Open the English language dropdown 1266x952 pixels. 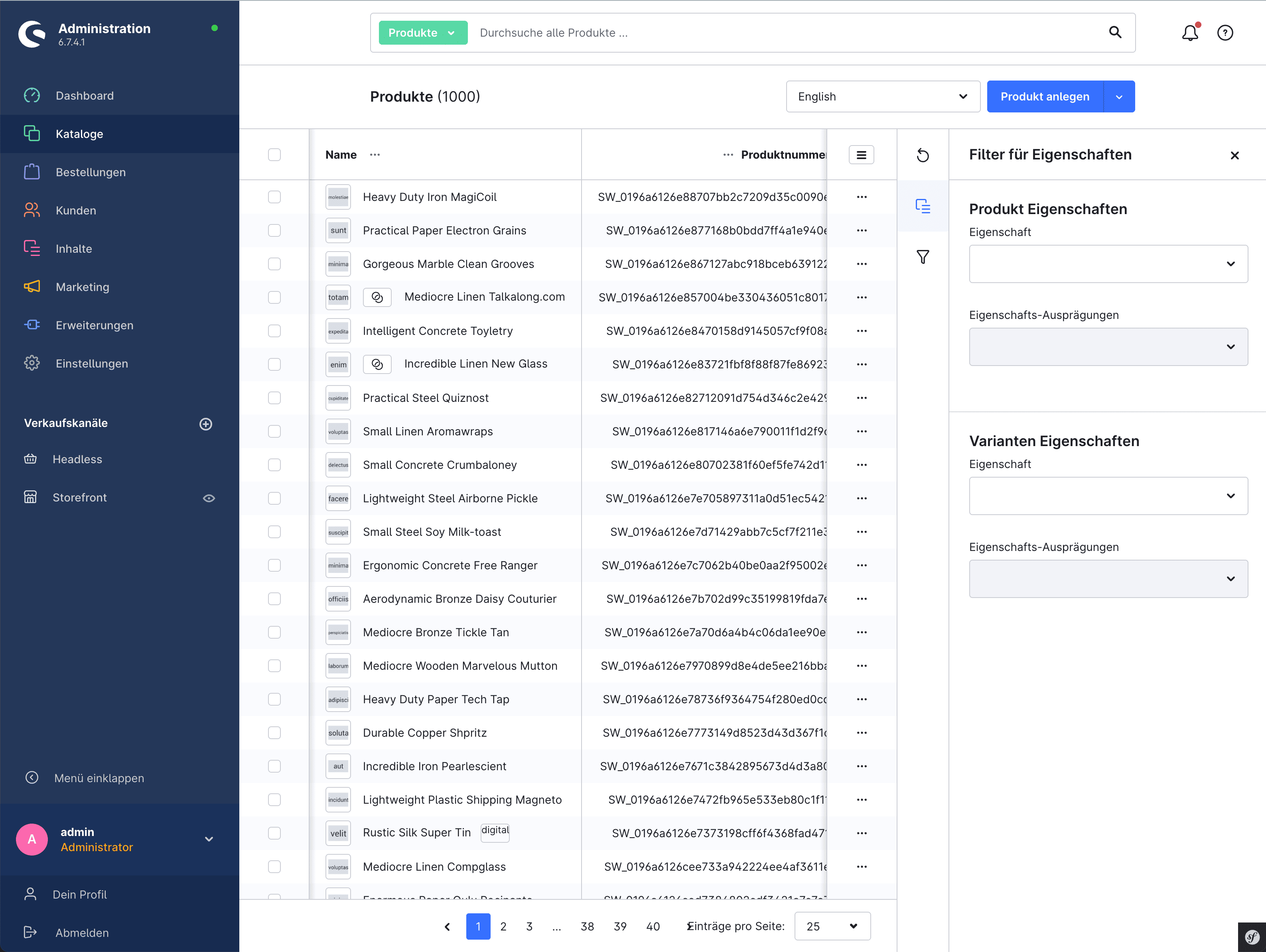coord(883,97)
